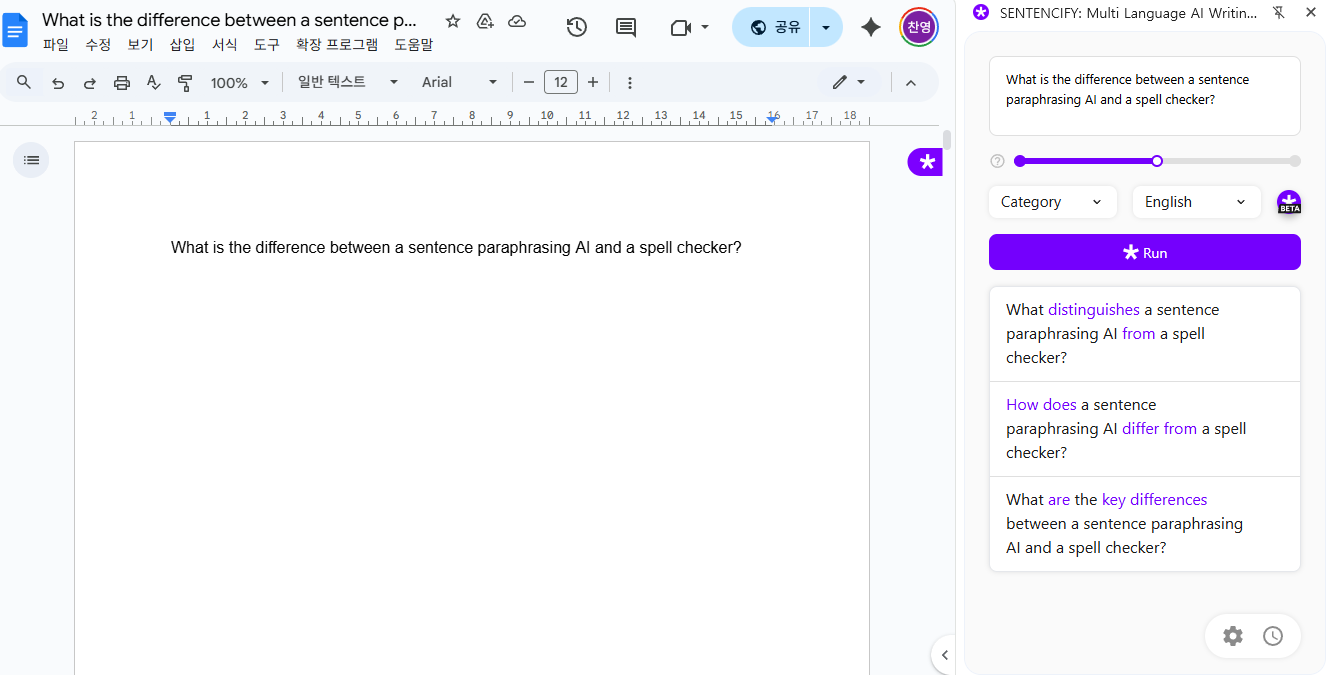Open the zoom 100% dropdown
Viewport: 1328px width, 675px height.
pyautogui.click(x=240, y=82)
